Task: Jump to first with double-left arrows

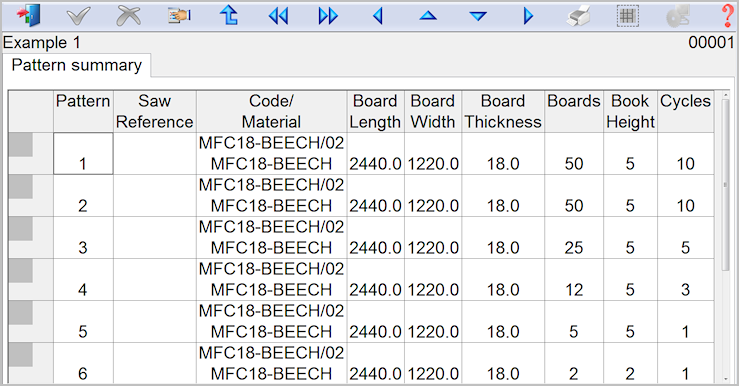Action: [x=278, y=16]
